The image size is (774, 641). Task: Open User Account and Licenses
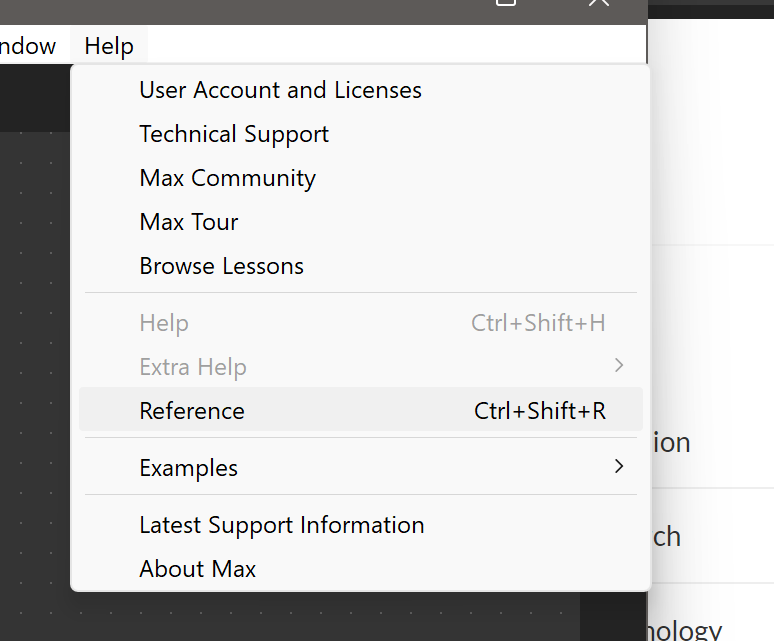click(280, 90)
